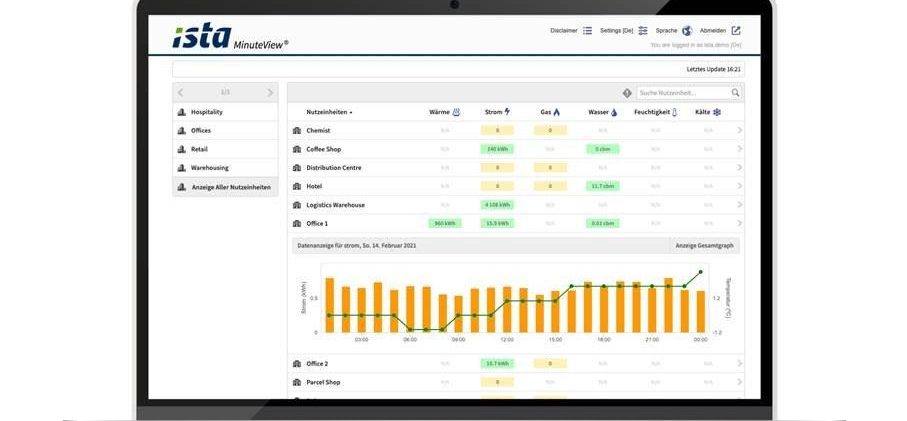Open Settings sliders icon in header
The image size is (907, 421).
(643, 31)
